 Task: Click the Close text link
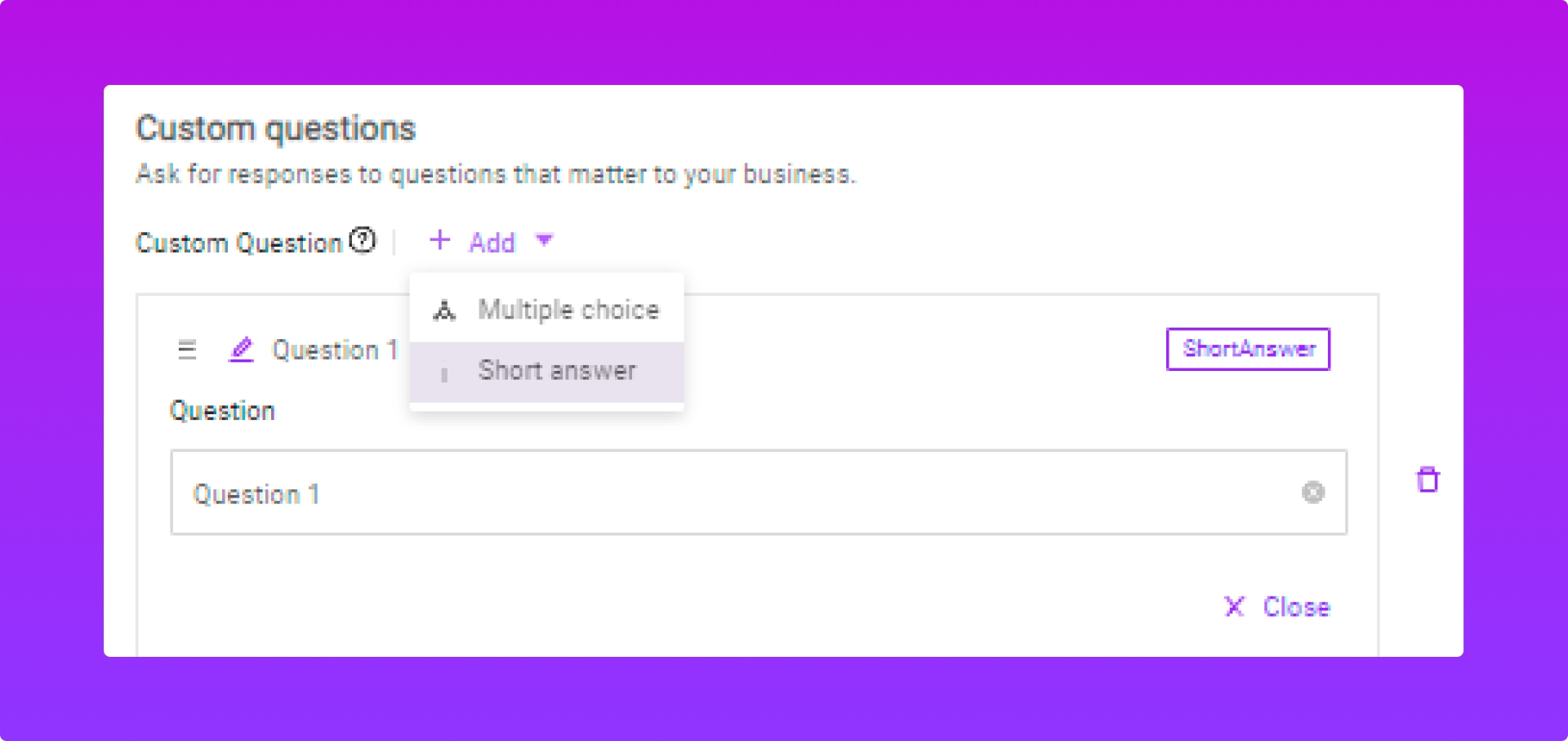tap(1296, 607)
